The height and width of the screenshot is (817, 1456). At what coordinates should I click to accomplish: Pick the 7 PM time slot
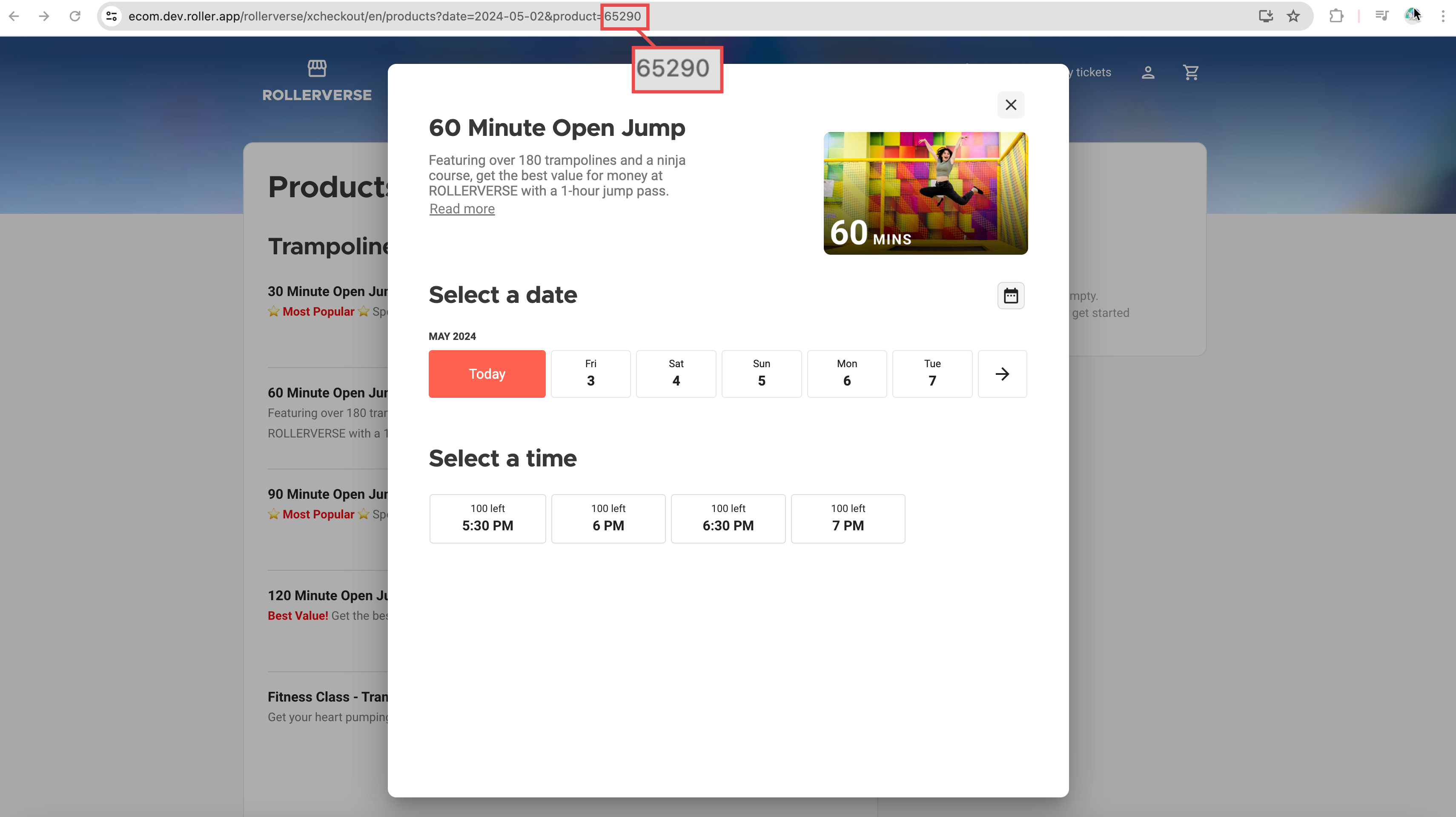(x=848, y=518)
